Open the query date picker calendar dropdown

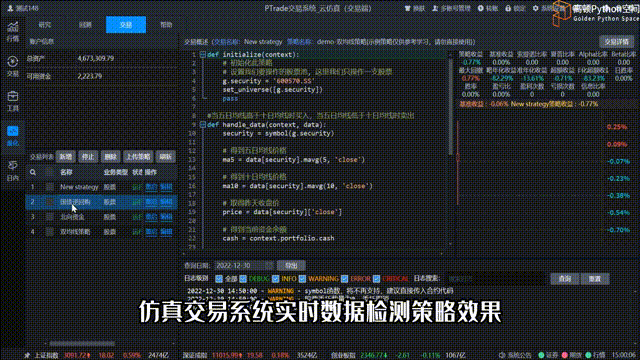tap(269, 265)
